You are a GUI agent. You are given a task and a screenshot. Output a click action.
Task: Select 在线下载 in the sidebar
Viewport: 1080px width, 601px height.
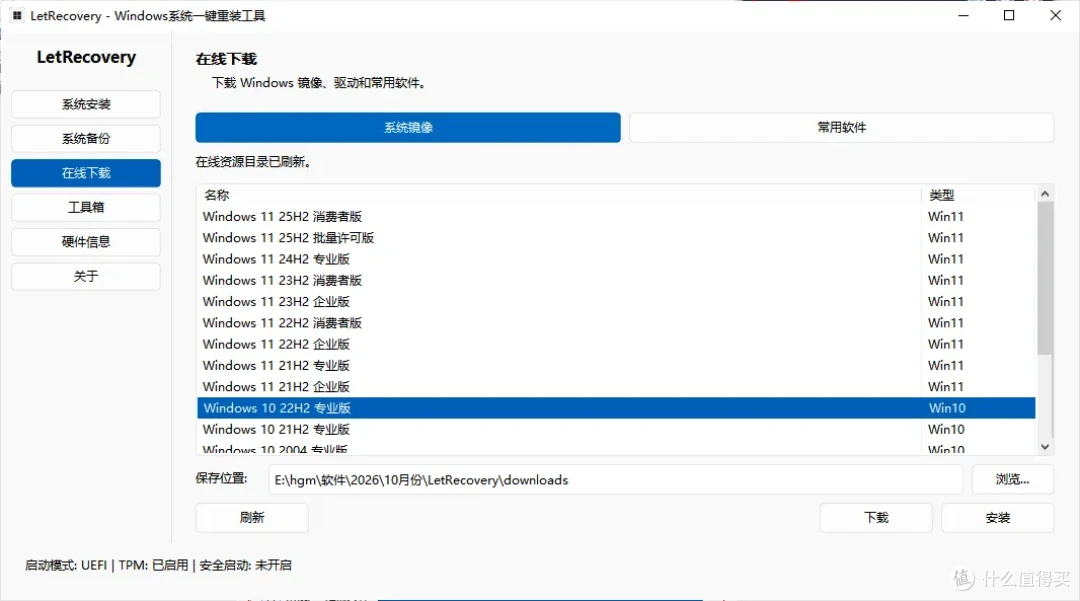click(86, 173)
